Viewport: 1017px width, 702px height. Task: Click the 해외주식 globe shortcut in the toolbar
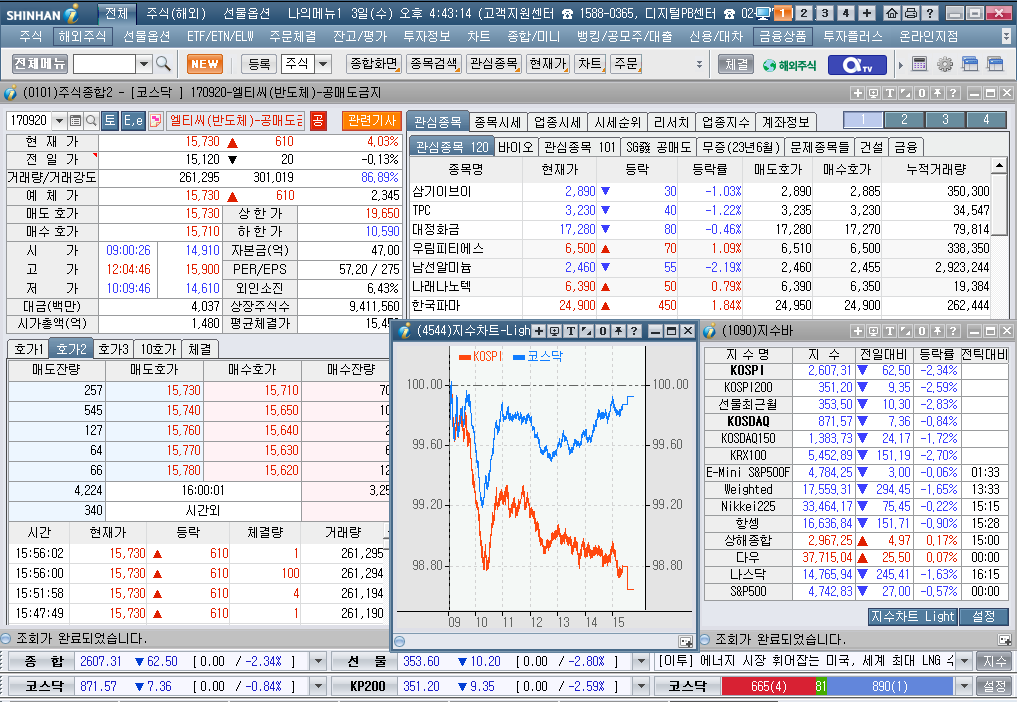point(790,65)
